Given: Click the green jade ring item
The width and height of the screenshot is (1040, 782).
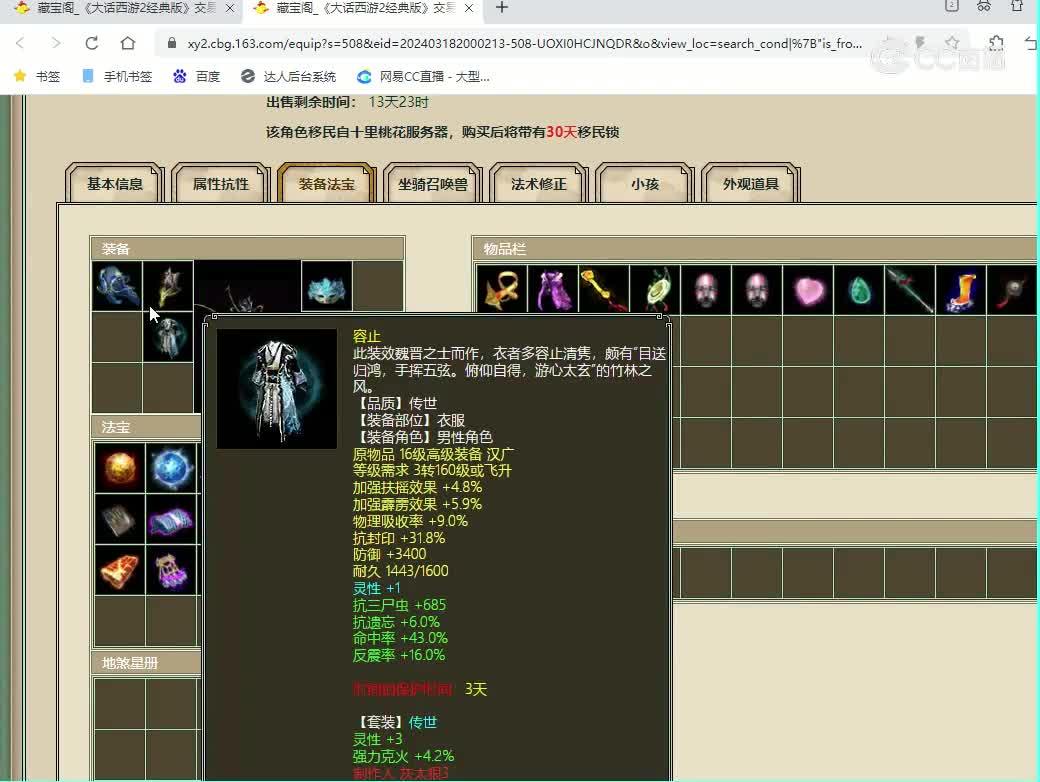Looking at the screenshot, I should 655,289.
